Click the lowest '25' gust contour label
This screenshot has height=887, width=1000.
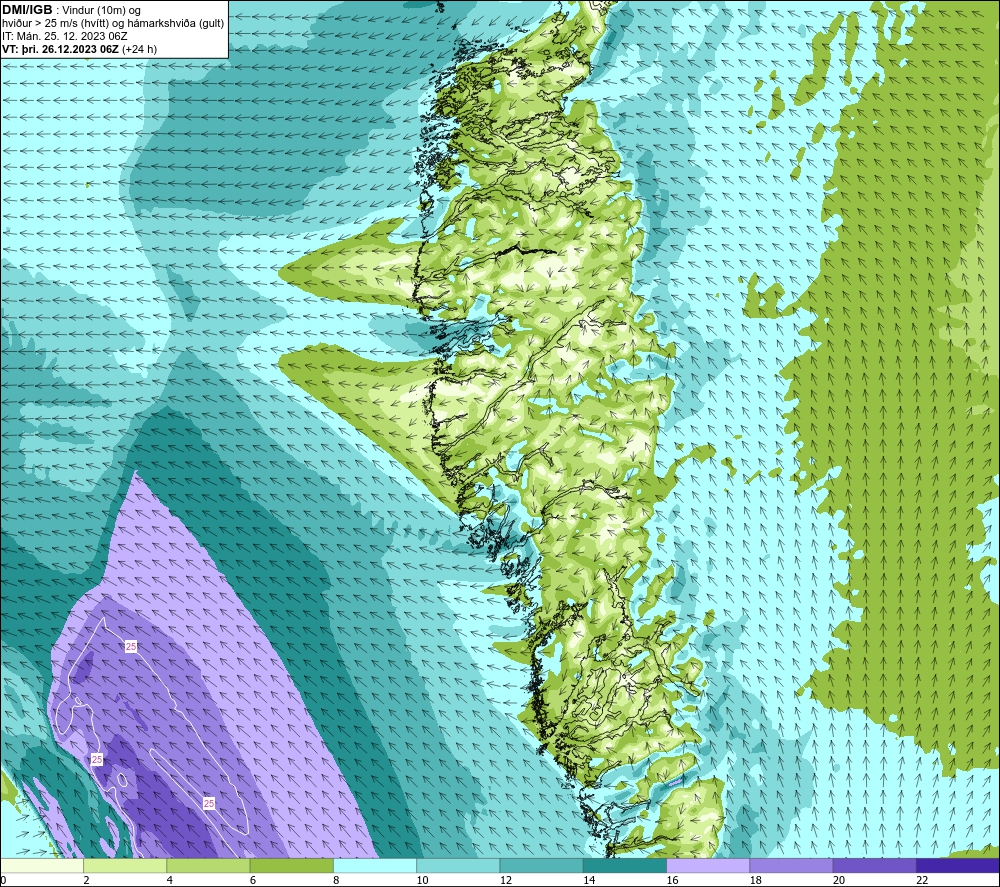(x=209, y=803)
